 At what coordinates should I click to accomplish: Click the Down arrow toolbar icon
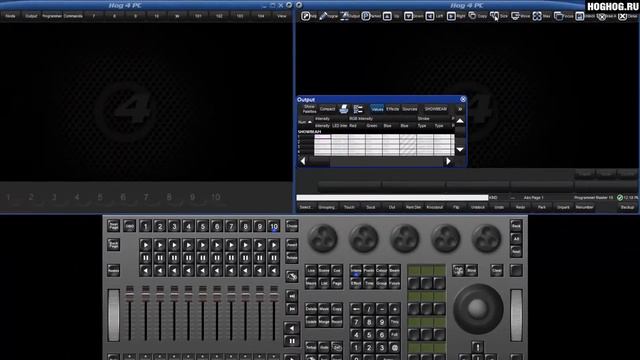point(409,16)
